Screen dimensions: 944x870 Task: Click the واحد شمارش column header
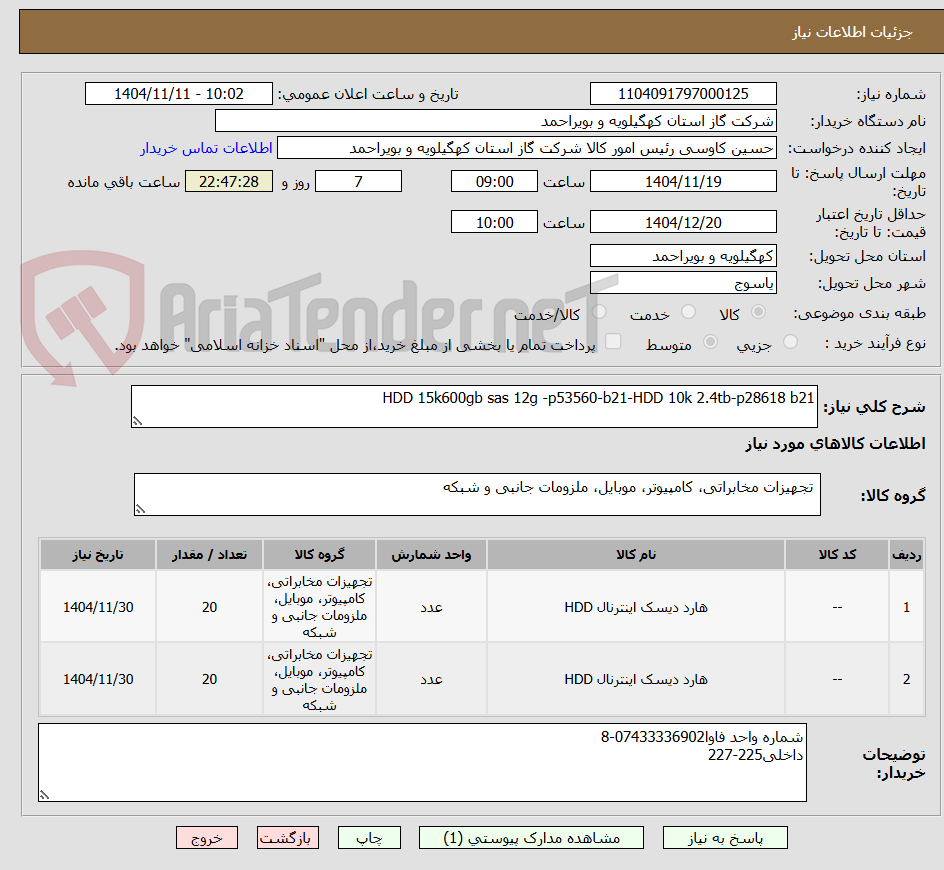431,555
